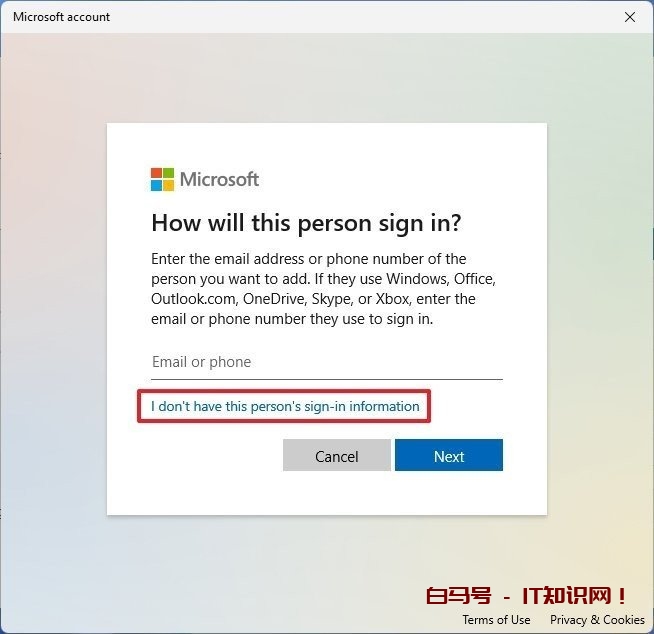
Task: Click the word "OneDrive" in the description
Action: click(x=274, y=299)
